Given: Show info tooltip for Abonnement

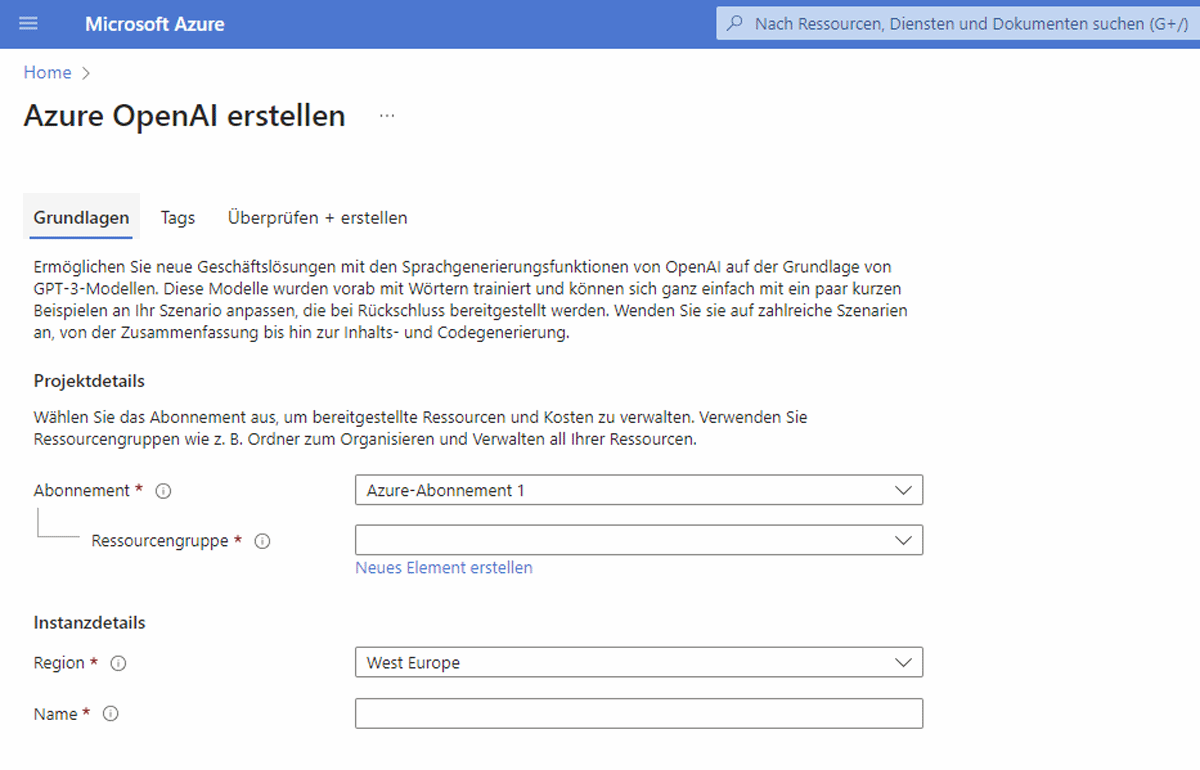Looking at the screenshot, I should 164,491.
